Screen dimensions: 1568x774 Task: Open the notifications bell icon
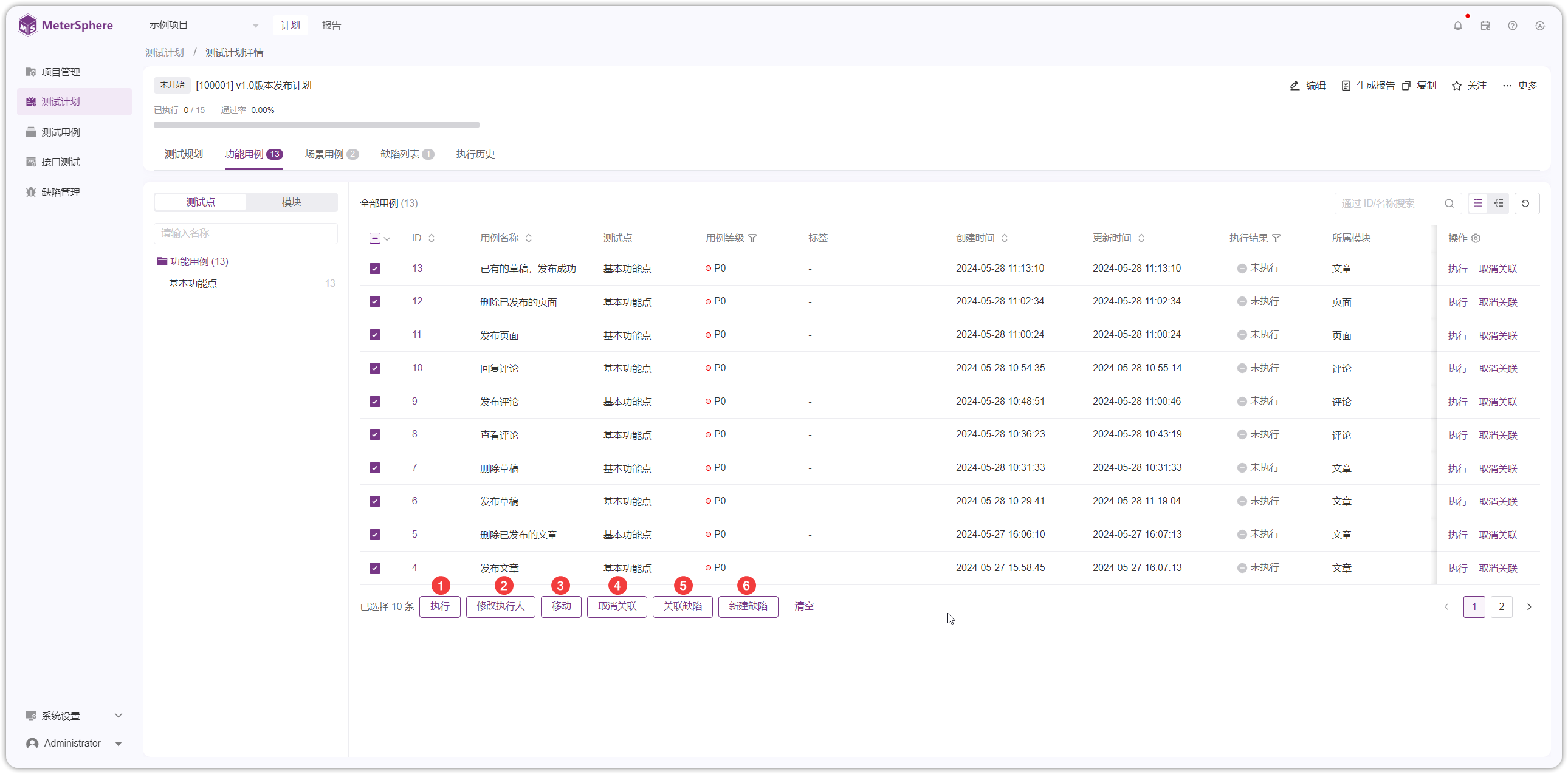pos(1457,26)
